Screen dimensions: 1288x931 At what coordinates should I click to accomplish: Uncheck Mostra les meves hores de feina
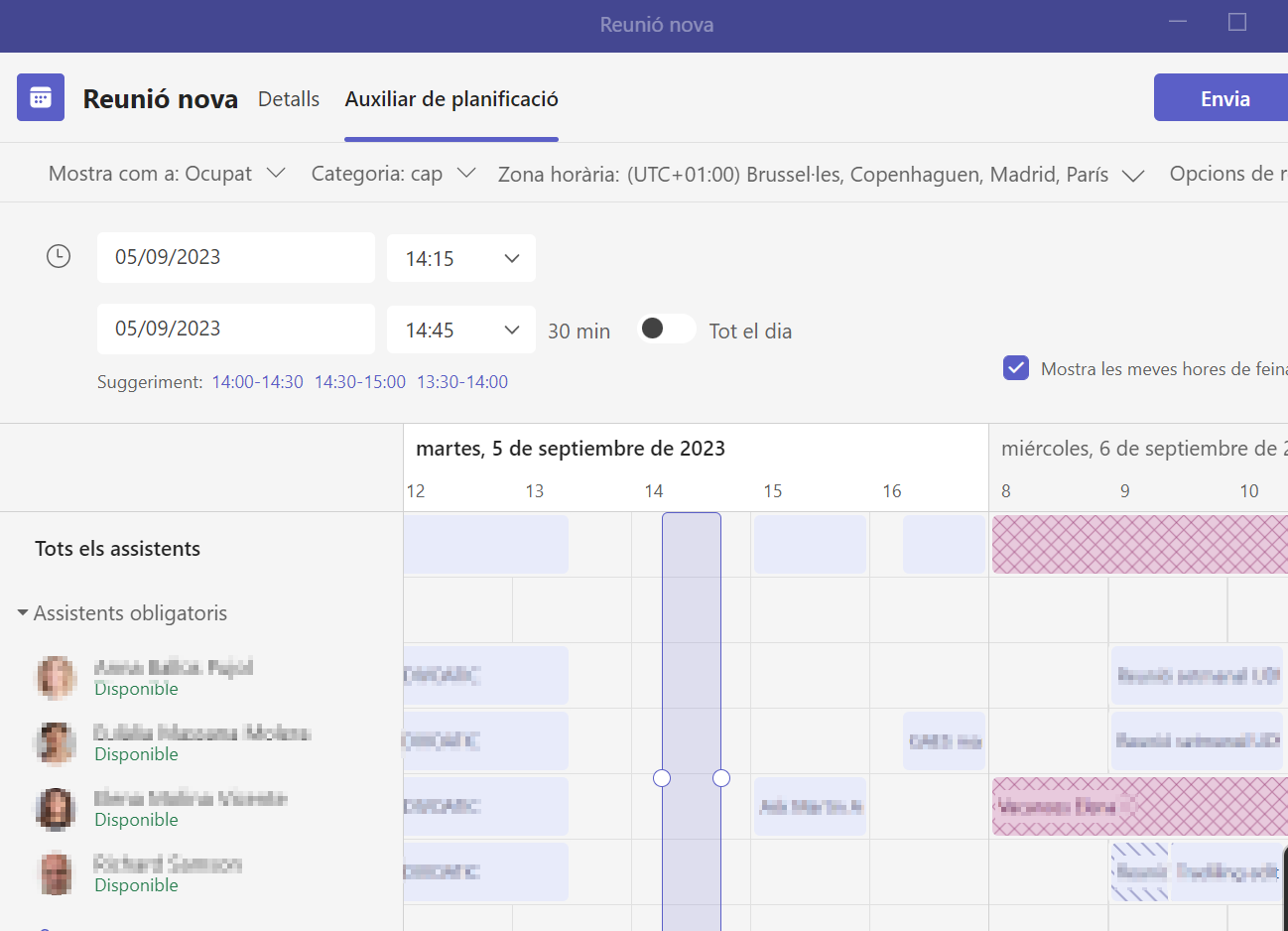1016,368
